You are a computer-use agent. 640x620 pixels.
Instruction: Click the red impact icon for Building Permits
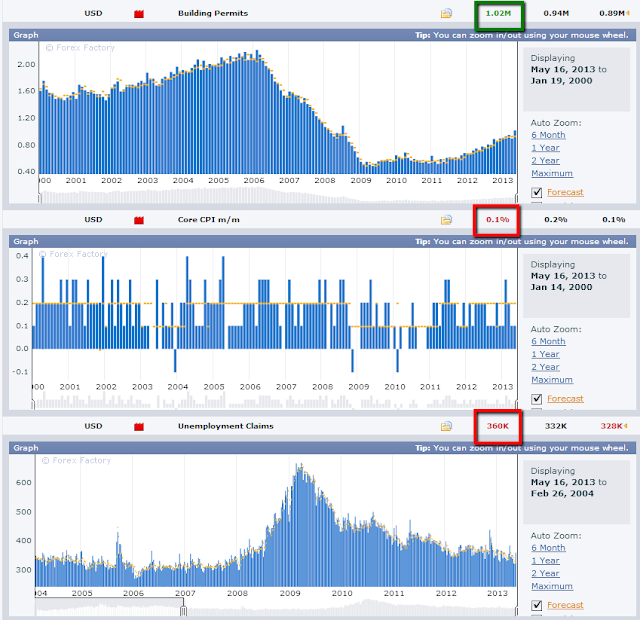[x=139, y=14]
